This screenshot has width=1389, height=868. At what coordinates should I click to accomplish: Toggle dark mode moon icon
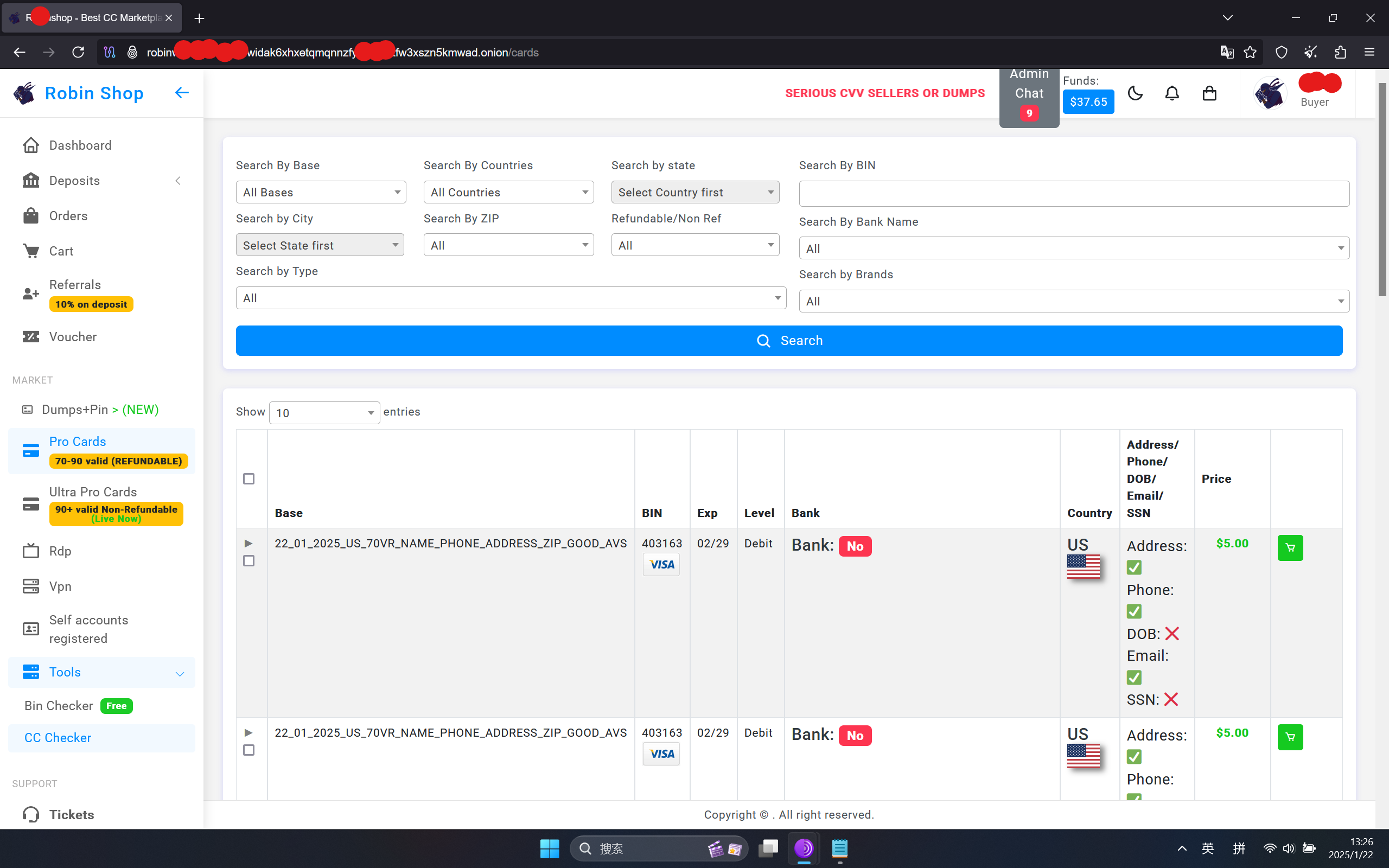tap(1135, 93)
